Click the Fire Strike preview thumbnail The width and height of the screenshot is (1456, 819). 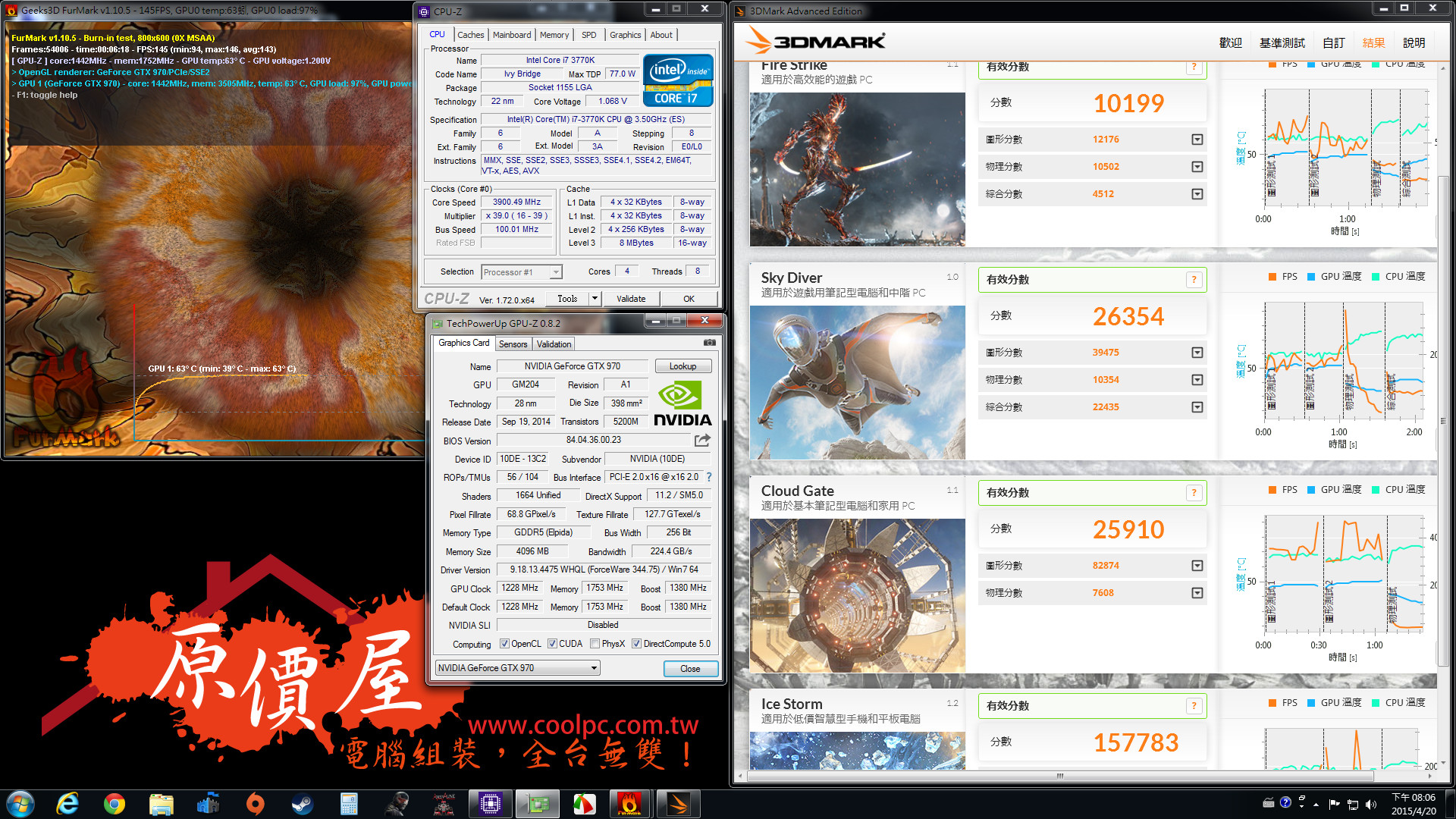click(x=857, y=169)
